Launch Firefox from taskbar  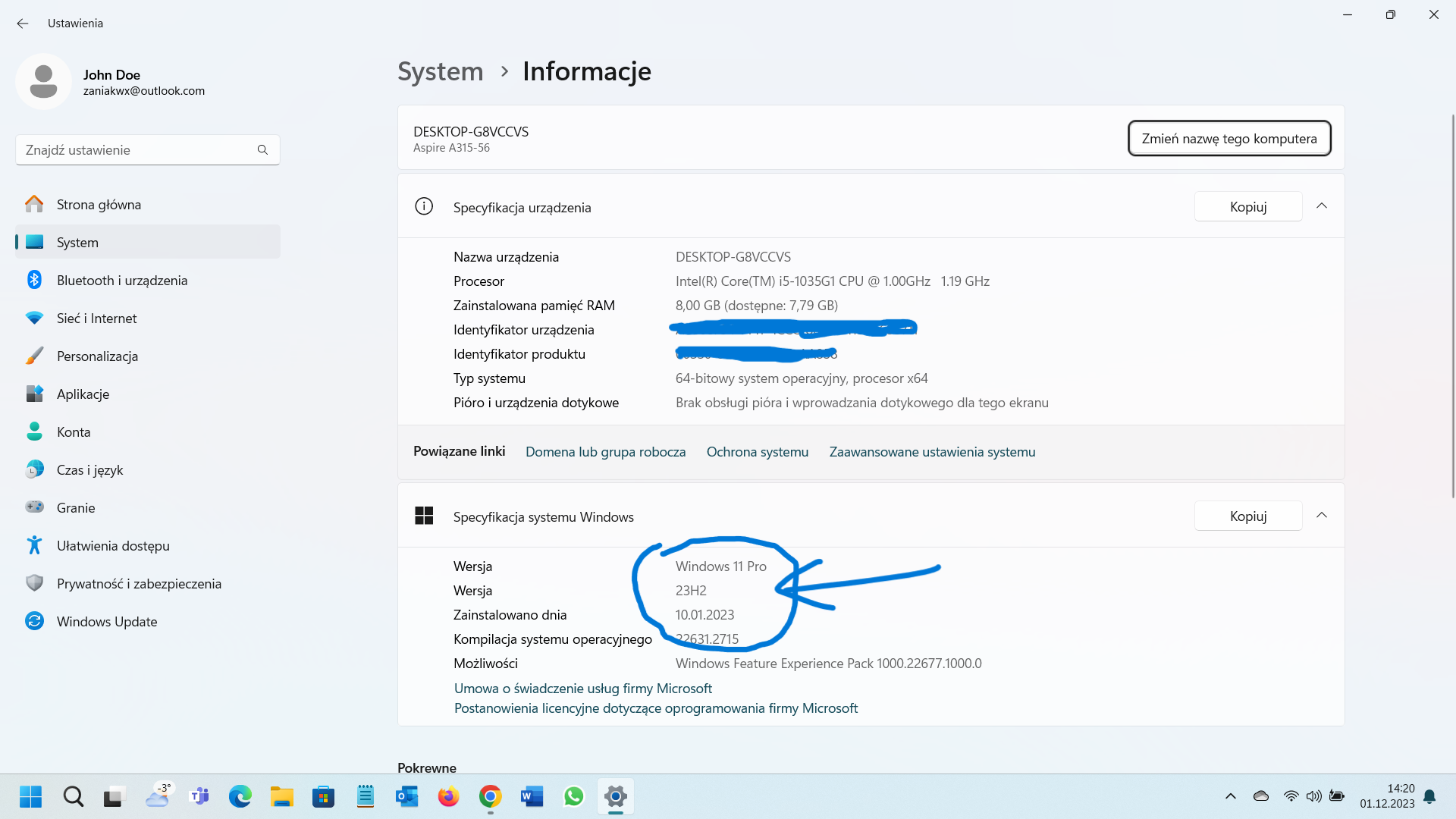tap(449, 796)
